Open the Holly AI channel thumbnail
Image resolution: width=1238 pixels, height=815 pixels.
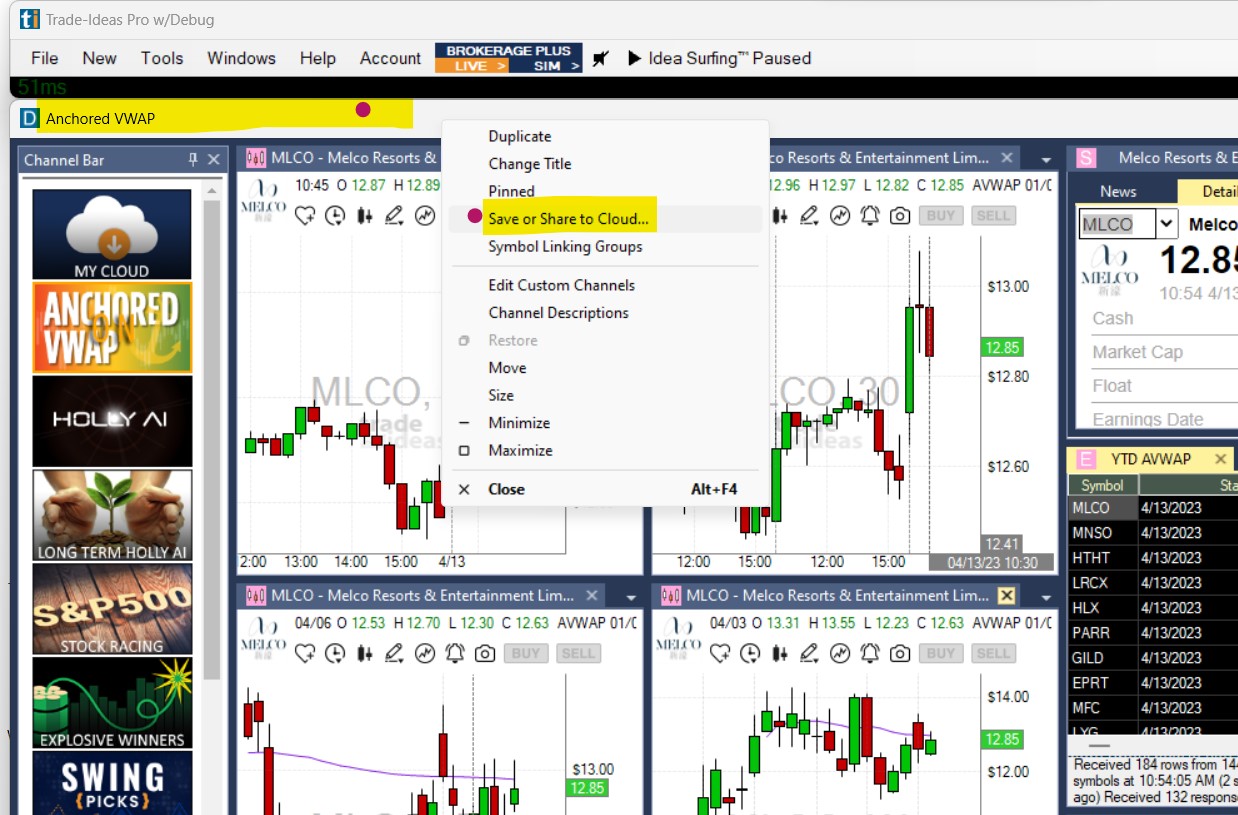(x=112, y=421)
